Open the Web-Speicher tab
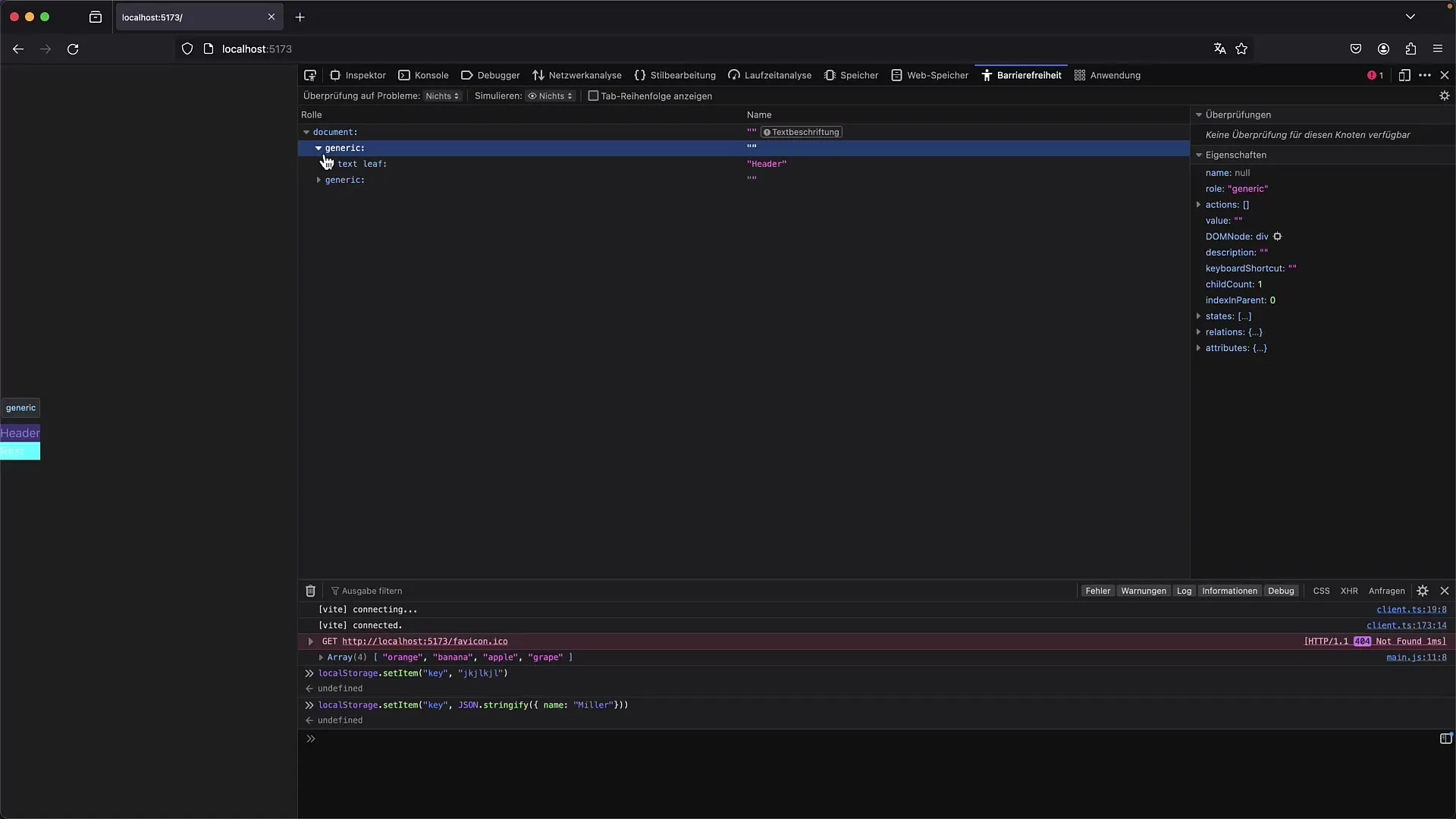 point(930,75)
